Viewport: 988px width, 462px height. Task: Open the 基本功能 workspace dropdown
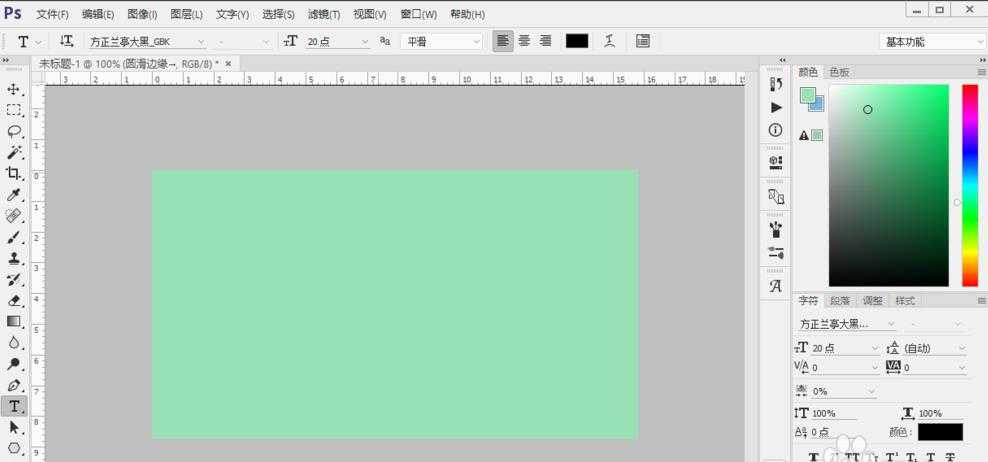tap(933, 42)
